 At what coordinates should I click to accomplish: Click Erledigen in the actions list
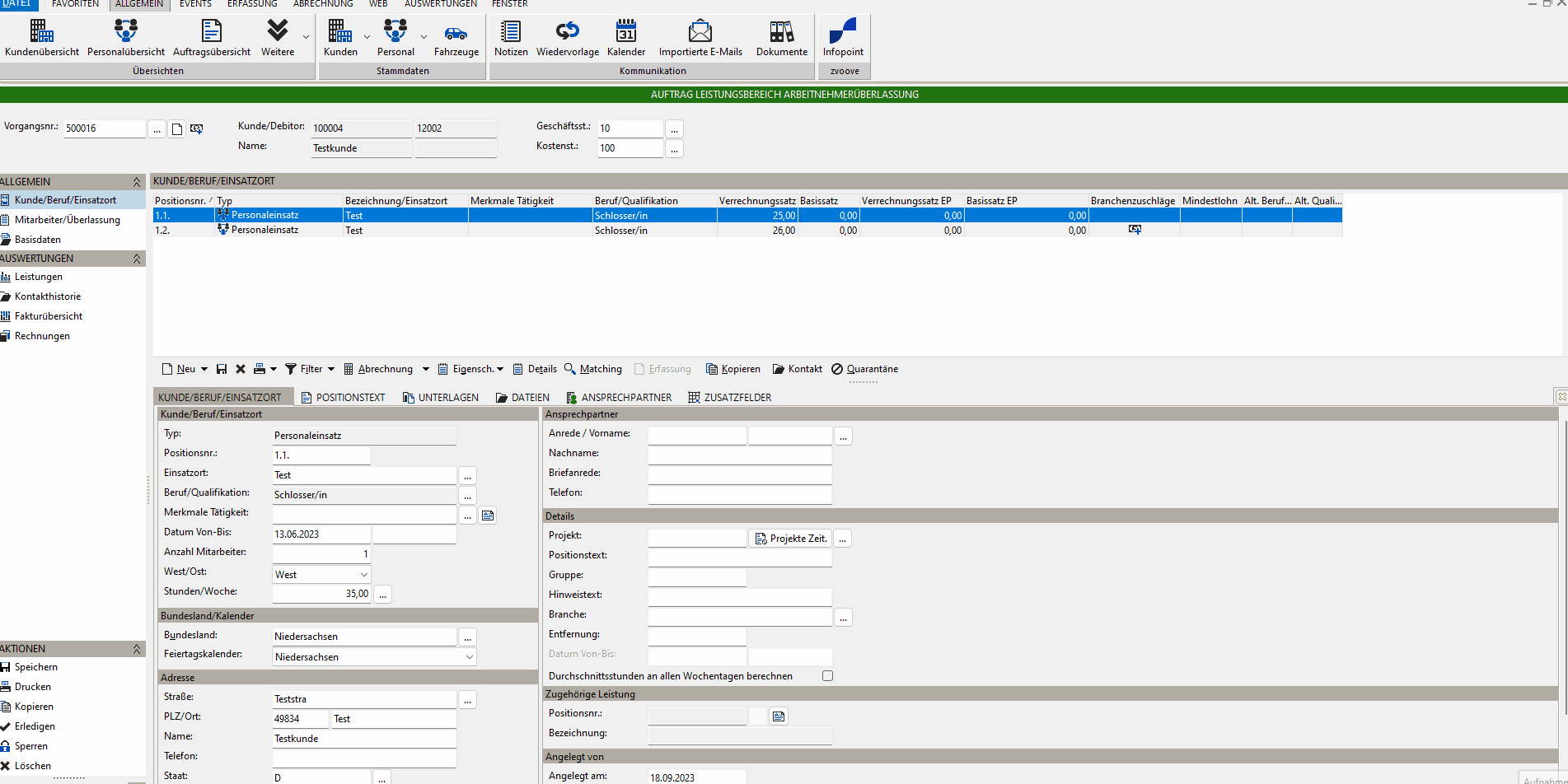[x=35, y=726]
